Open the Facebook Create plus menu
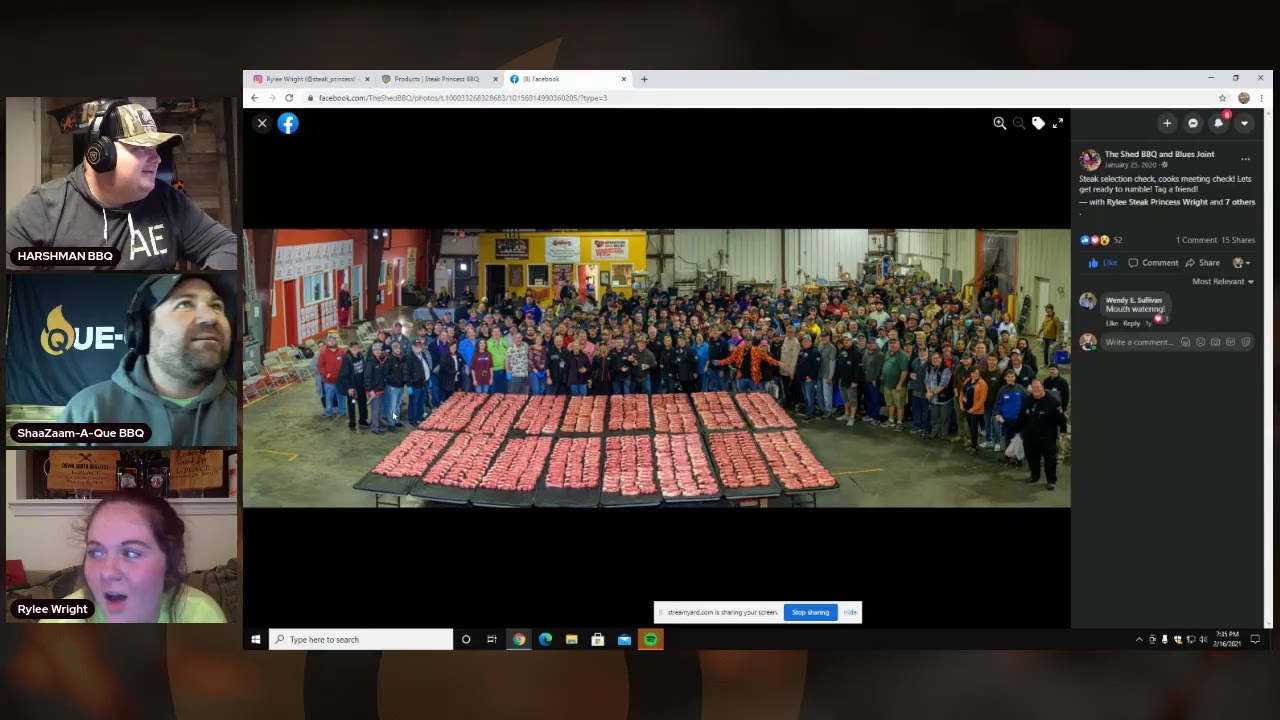 1167,123
